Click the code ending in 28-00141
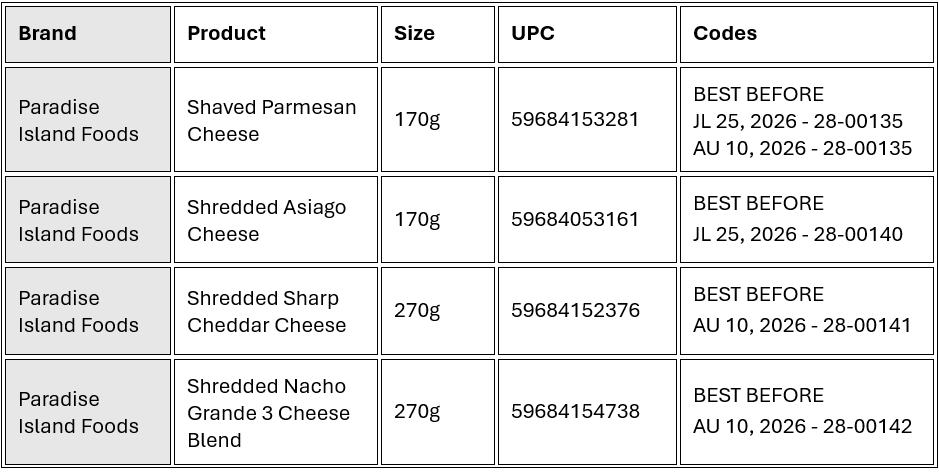 point(802,325)
